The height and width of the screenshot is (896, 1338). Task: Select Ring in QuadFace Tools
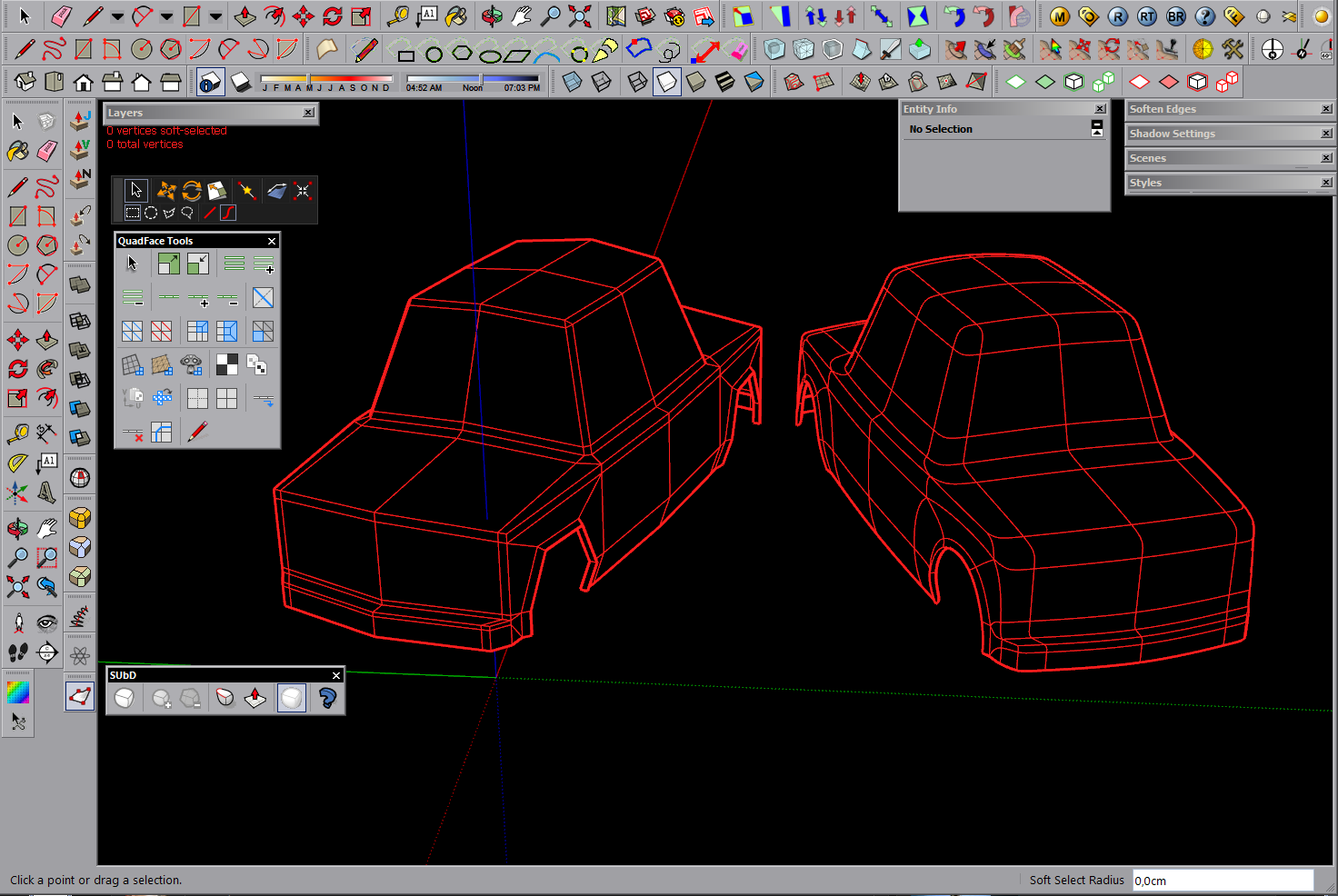tap(234, 264)
